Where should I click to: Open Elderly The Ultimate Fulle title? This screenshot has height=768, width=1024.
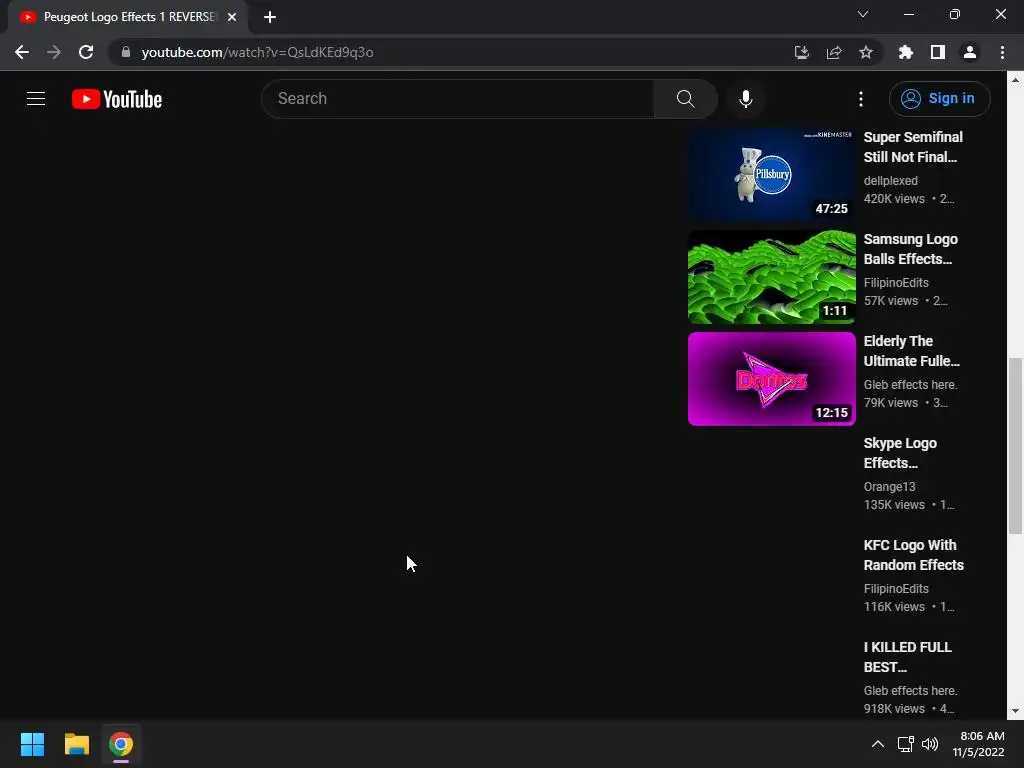click(912, 351)
